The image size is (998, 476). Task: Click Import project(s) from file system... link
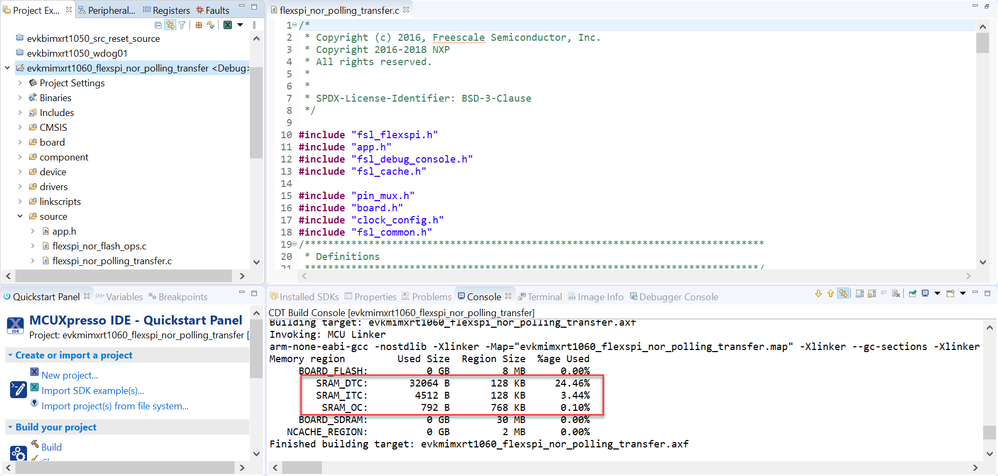click(115, 405)
